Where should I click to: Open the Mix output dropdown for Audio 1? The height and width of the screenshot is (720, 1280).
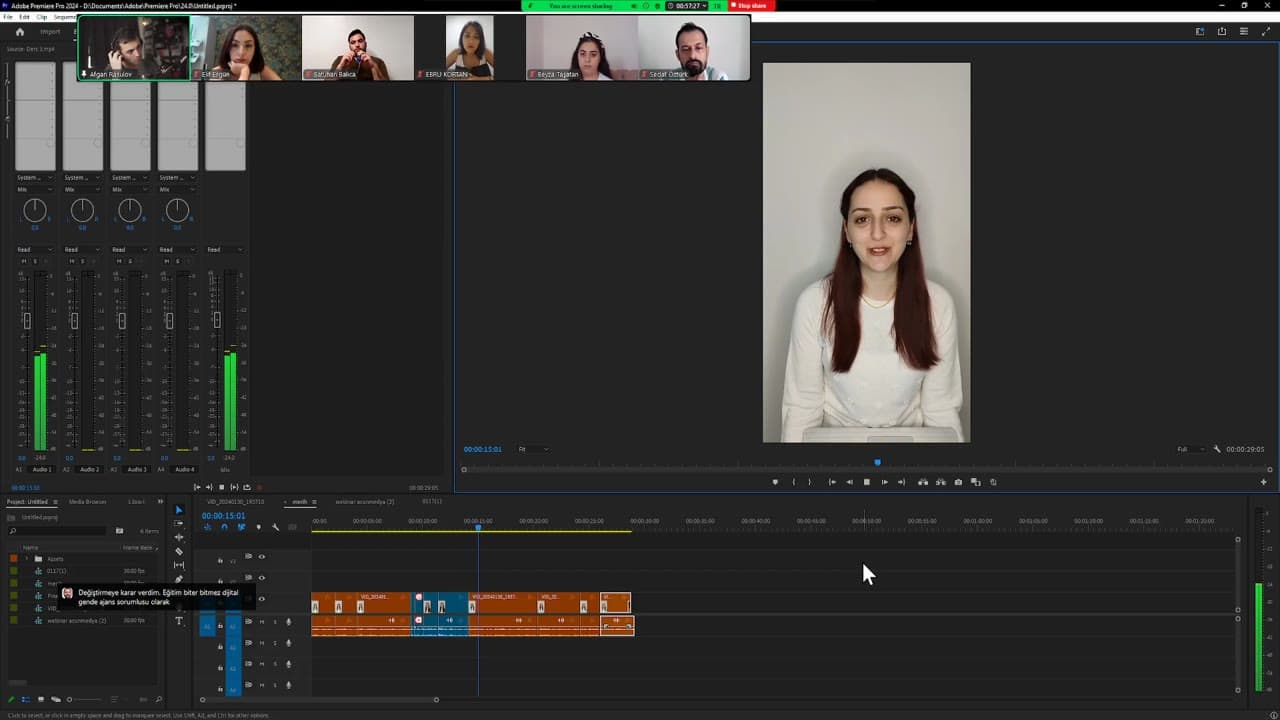35,189
